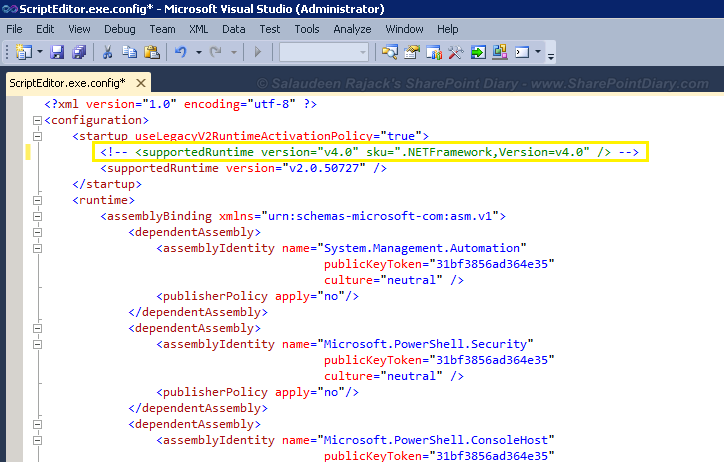Collapse dependentAssembly above Microsoft.PowerShell.Security
Image resolution: width=724 pixels, height=462 pixels.
coord(37,328)
